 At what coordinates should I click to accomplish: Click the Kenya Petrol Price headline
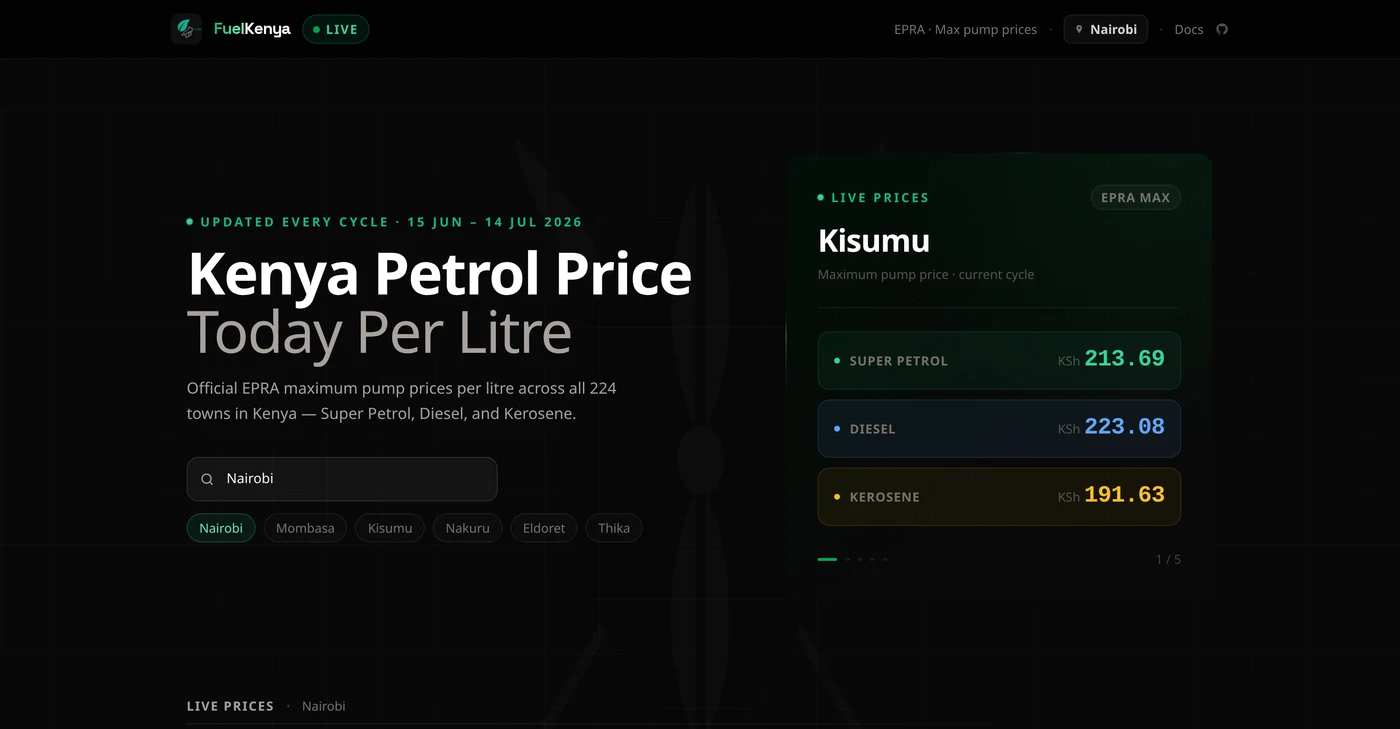point(439,273)
